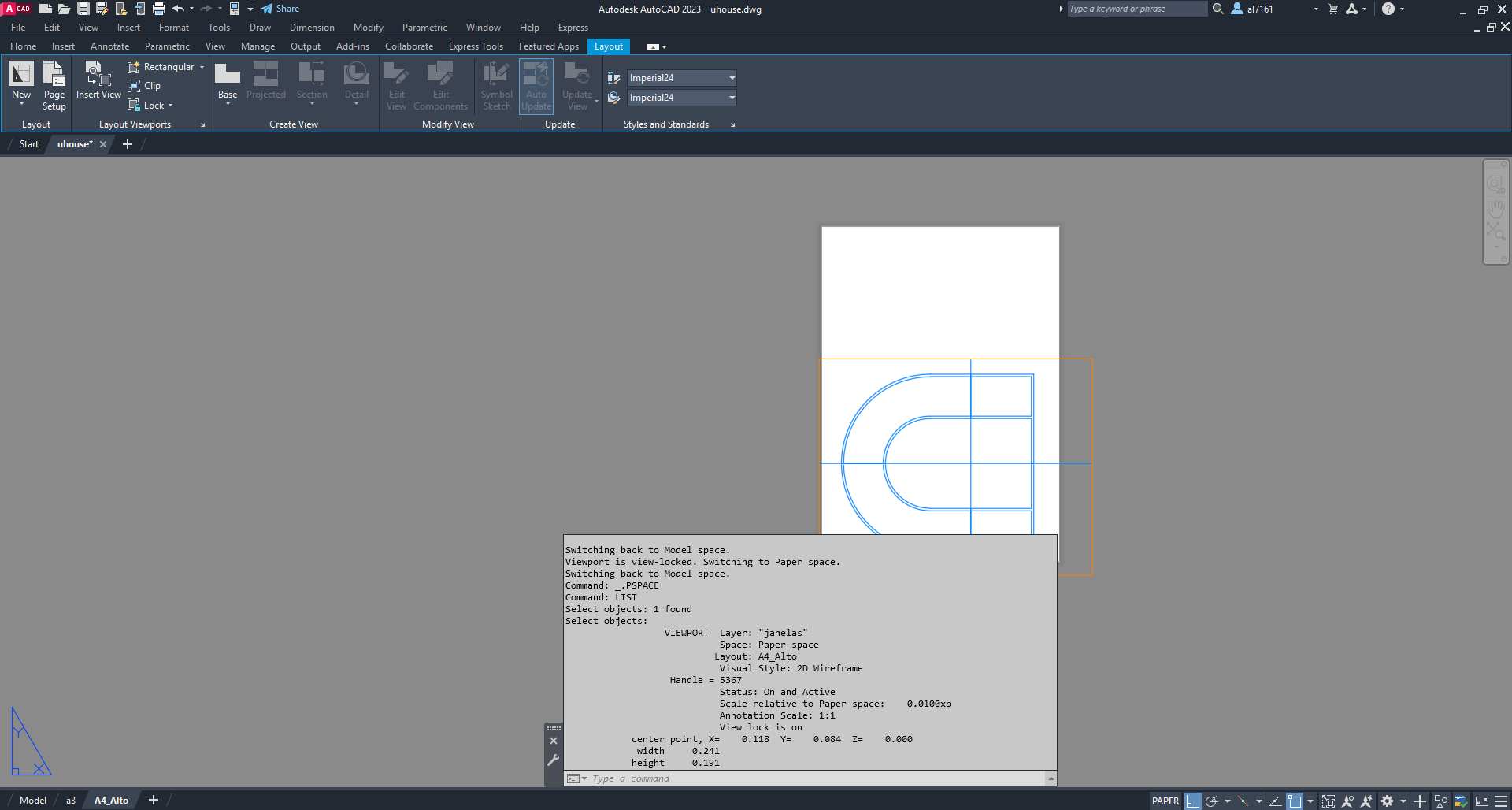Toggle the PAPER space button
Screen dimensions: 1512x810
(x=1165, y=801)
